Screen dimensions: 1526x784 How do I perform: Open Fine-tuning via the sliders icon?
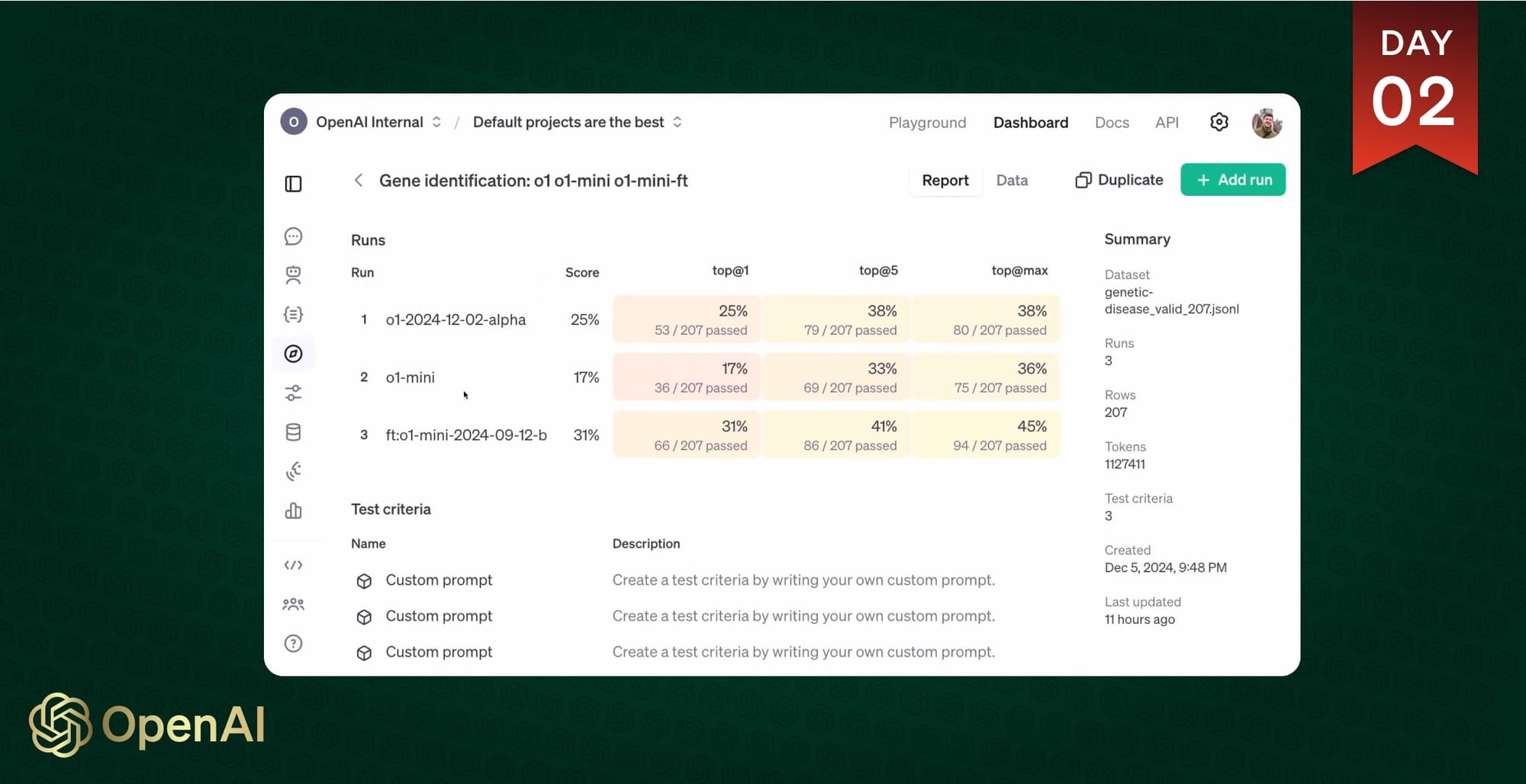pyautogui.click(x=294, y=392)
